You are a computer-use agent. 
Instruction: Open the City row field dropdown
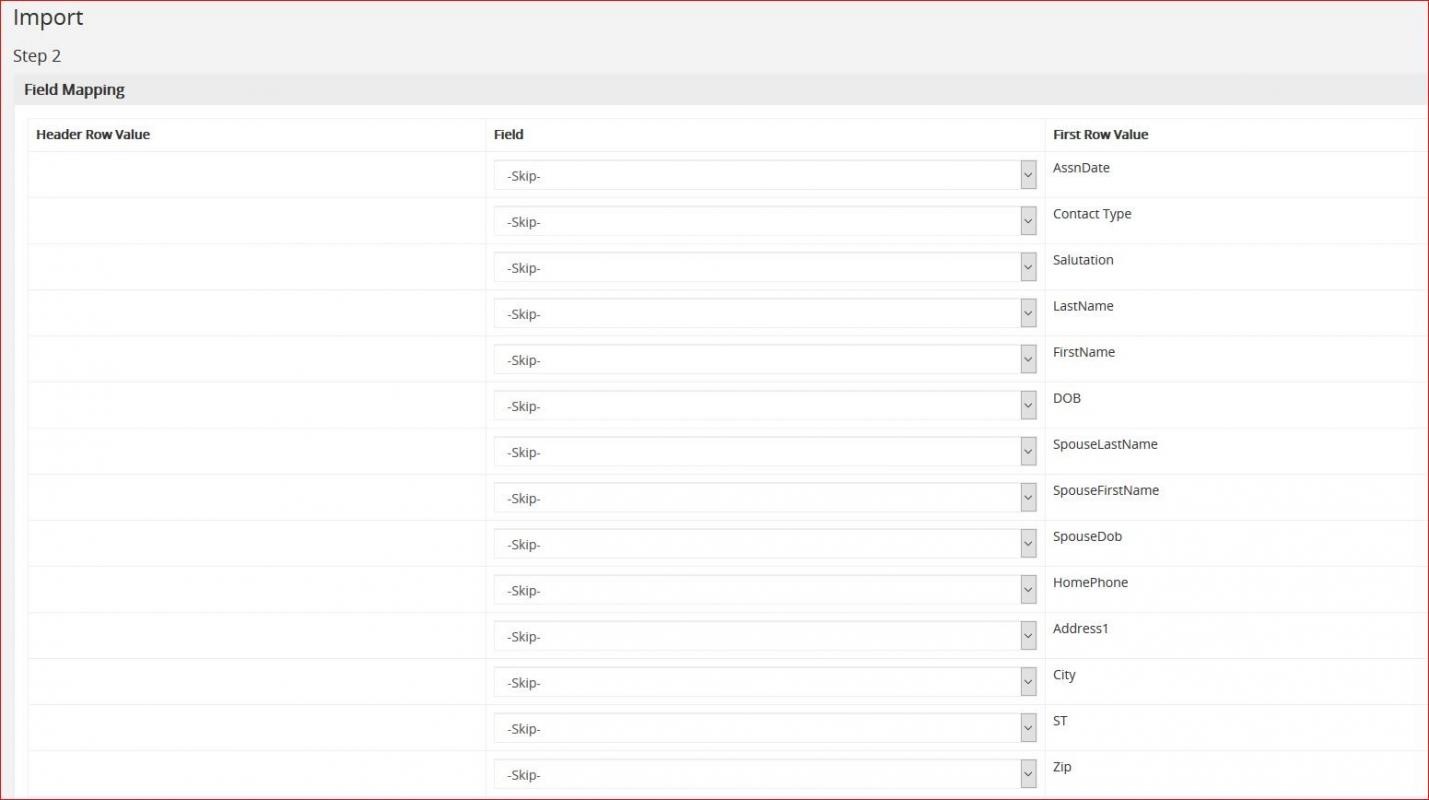[x=765, y=682]
